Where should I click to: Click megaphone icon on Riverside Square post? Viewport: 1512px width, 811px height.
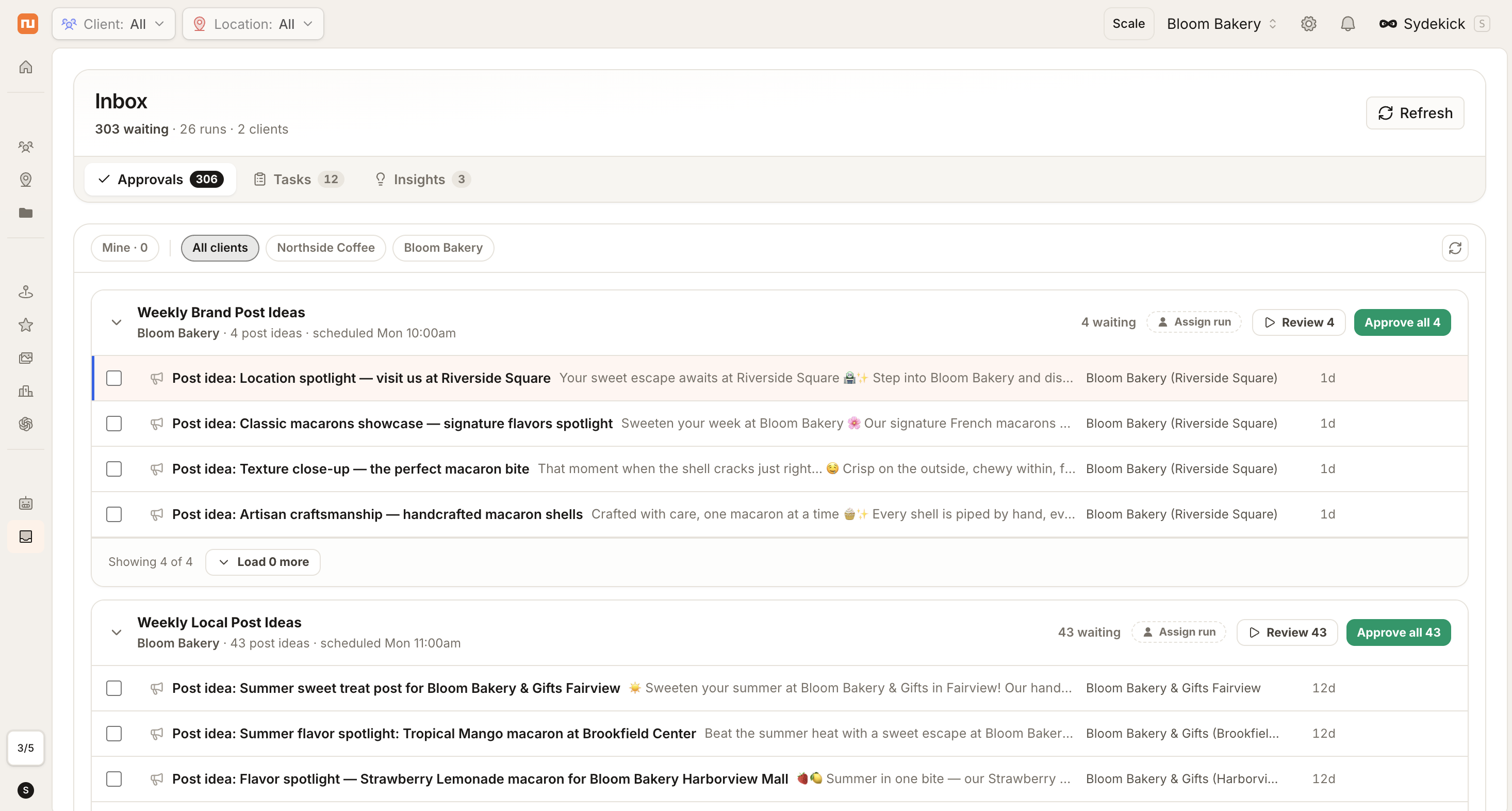pos(156,378)
